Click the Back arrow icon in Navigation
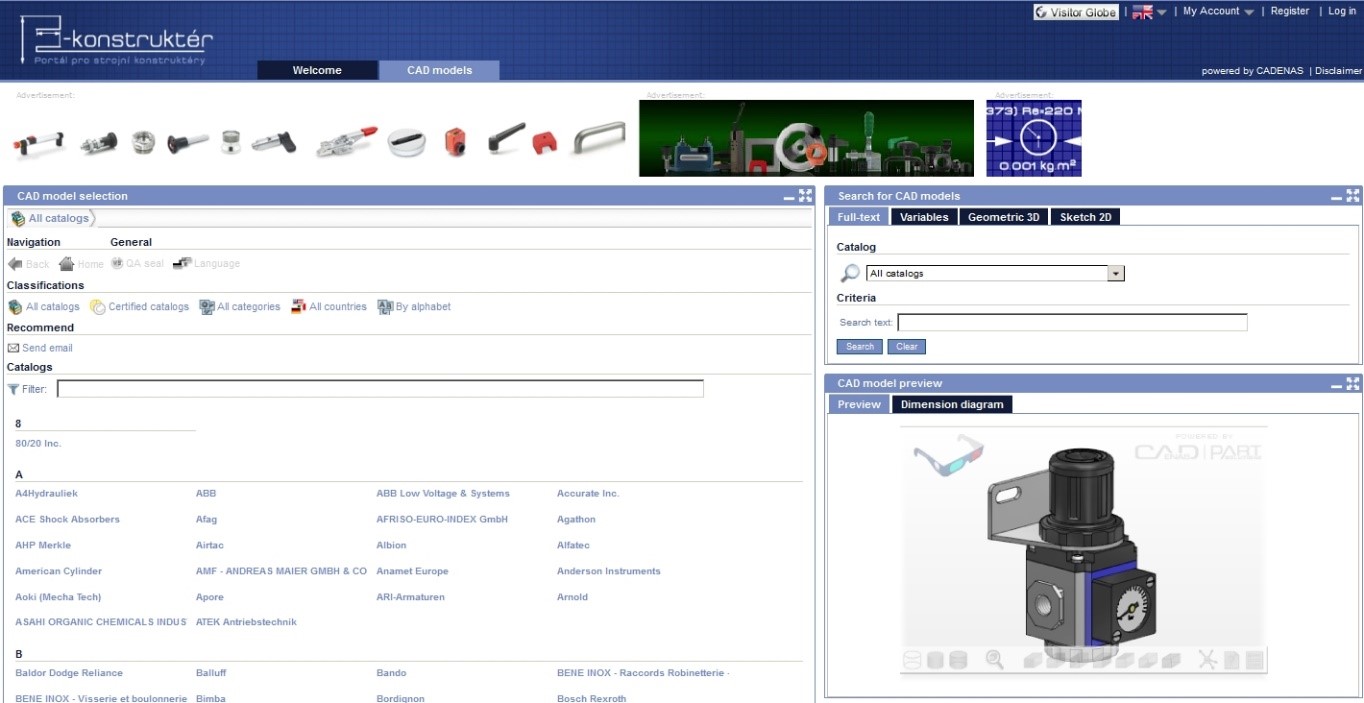The image size is (1364, 703). coord(15,264)
